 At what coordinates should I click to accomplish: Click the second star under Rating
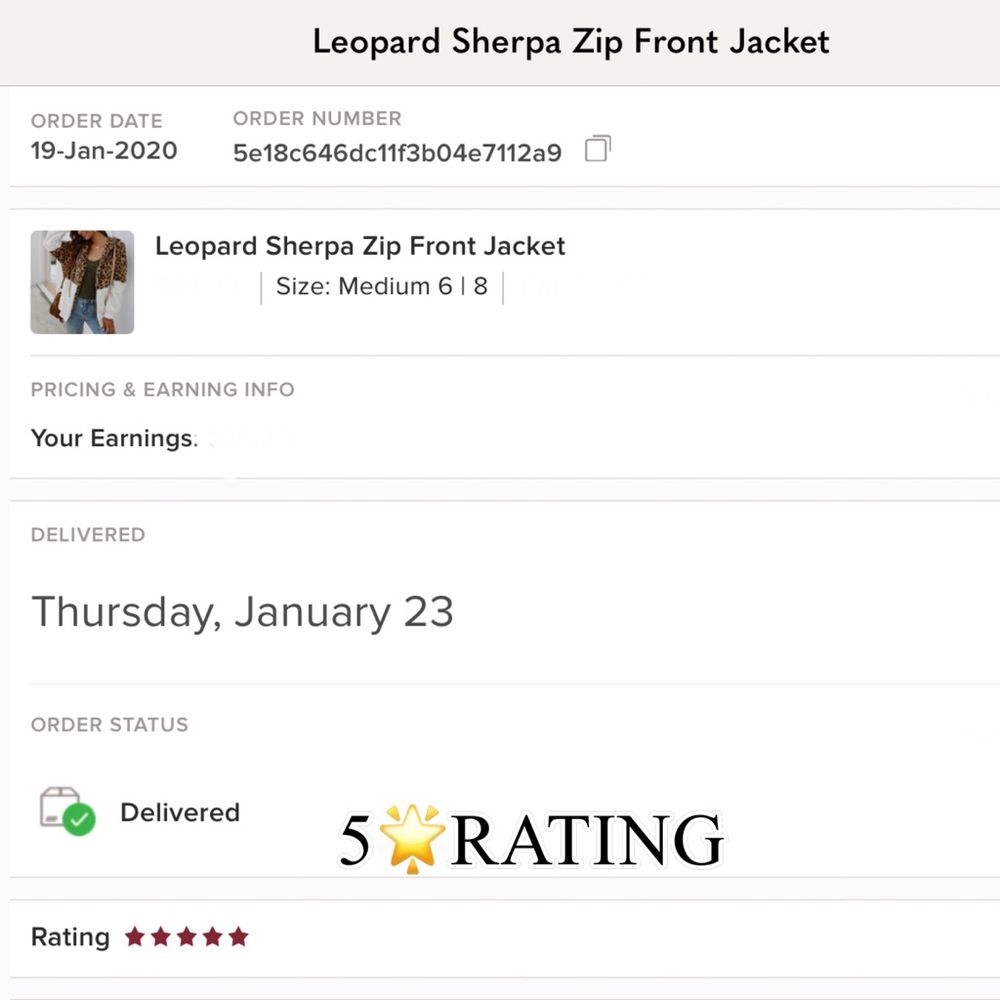[161, 937]
